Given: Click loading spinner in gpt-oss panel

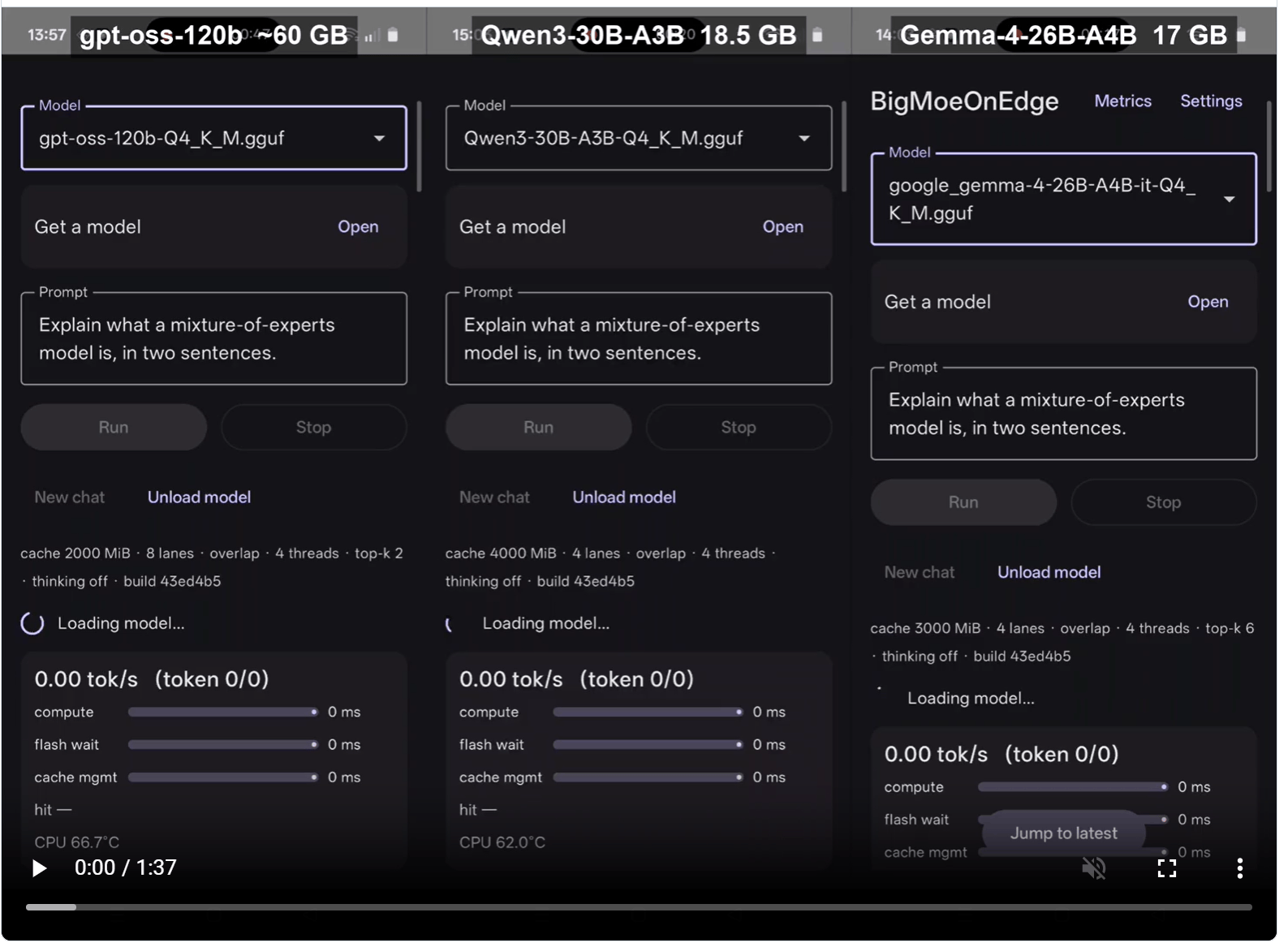Looking at the screenshot, I should 32,624.
